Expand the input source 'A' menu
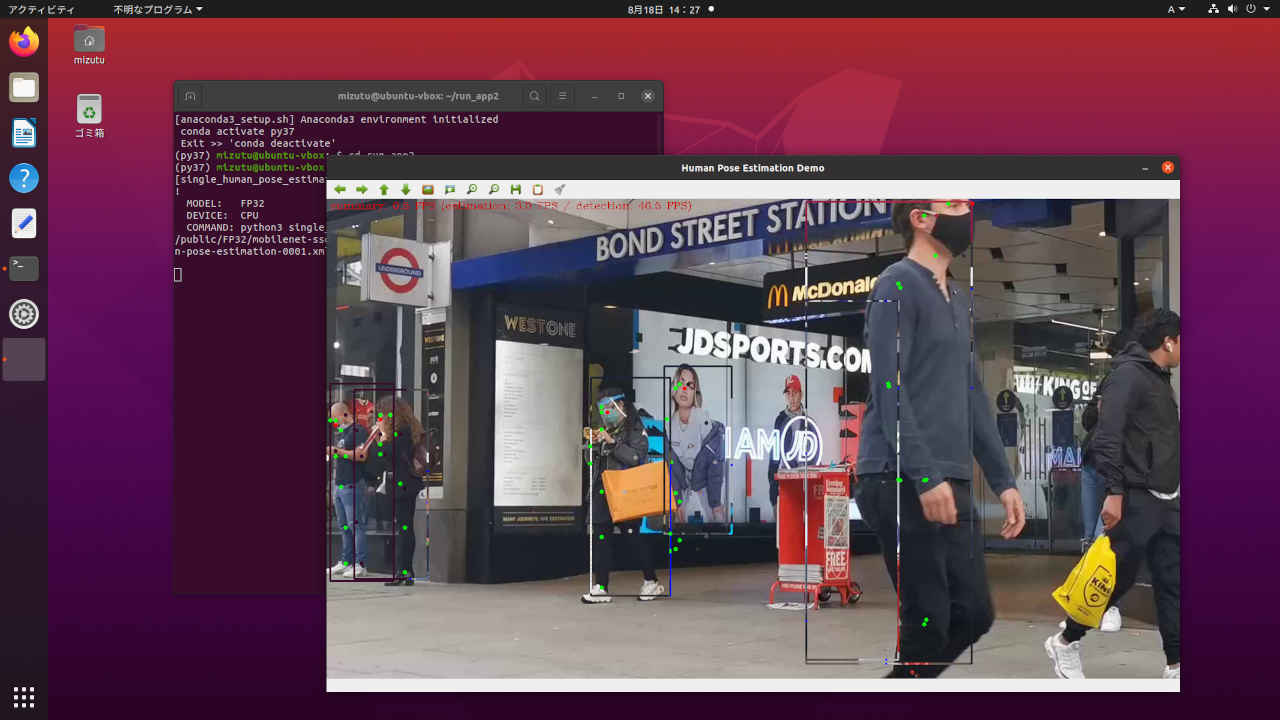1280x720 pixels. click(x=1176, y=9)
